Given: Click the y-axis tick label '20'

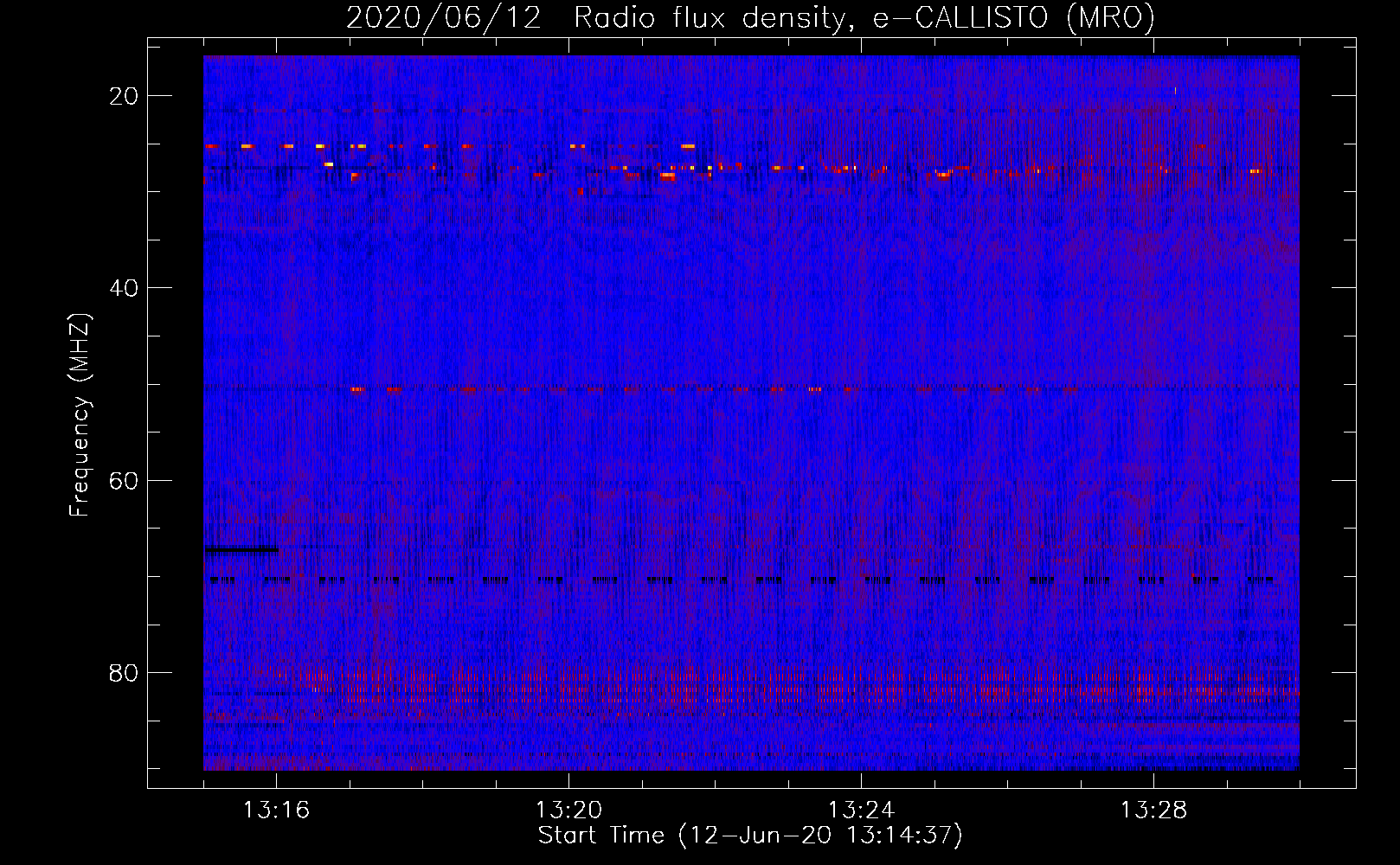Looking at the screenshot, I should (124, 96).
